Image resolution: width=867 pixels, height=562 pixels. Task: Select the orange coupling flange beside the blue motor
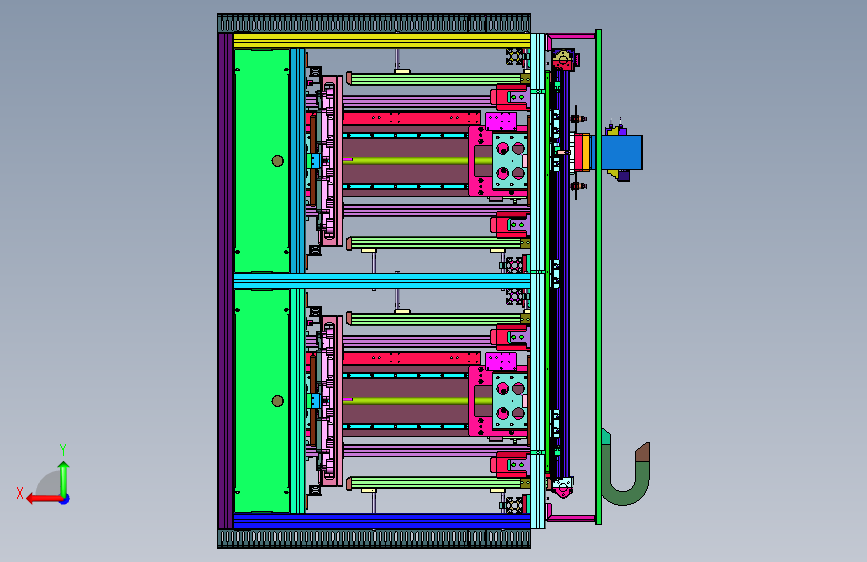(x=586, y=152)
